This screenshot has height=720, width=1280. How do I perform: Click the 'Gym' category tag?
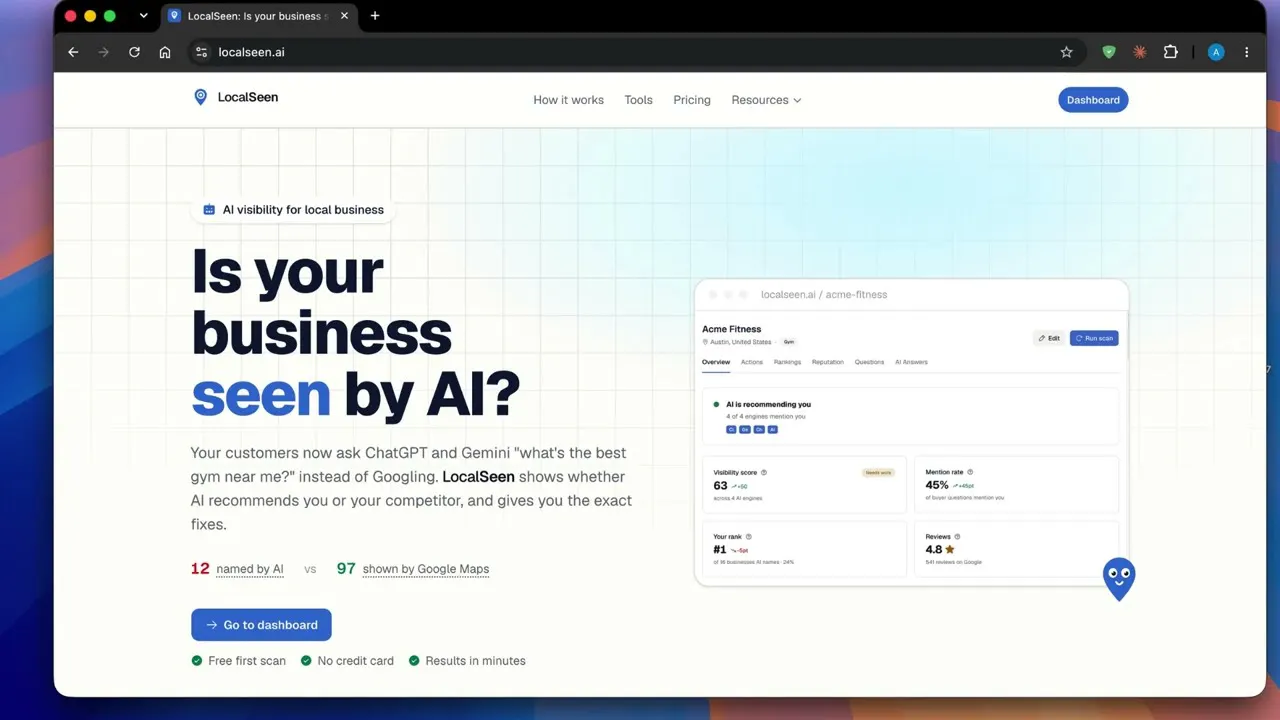pos(789,342)
